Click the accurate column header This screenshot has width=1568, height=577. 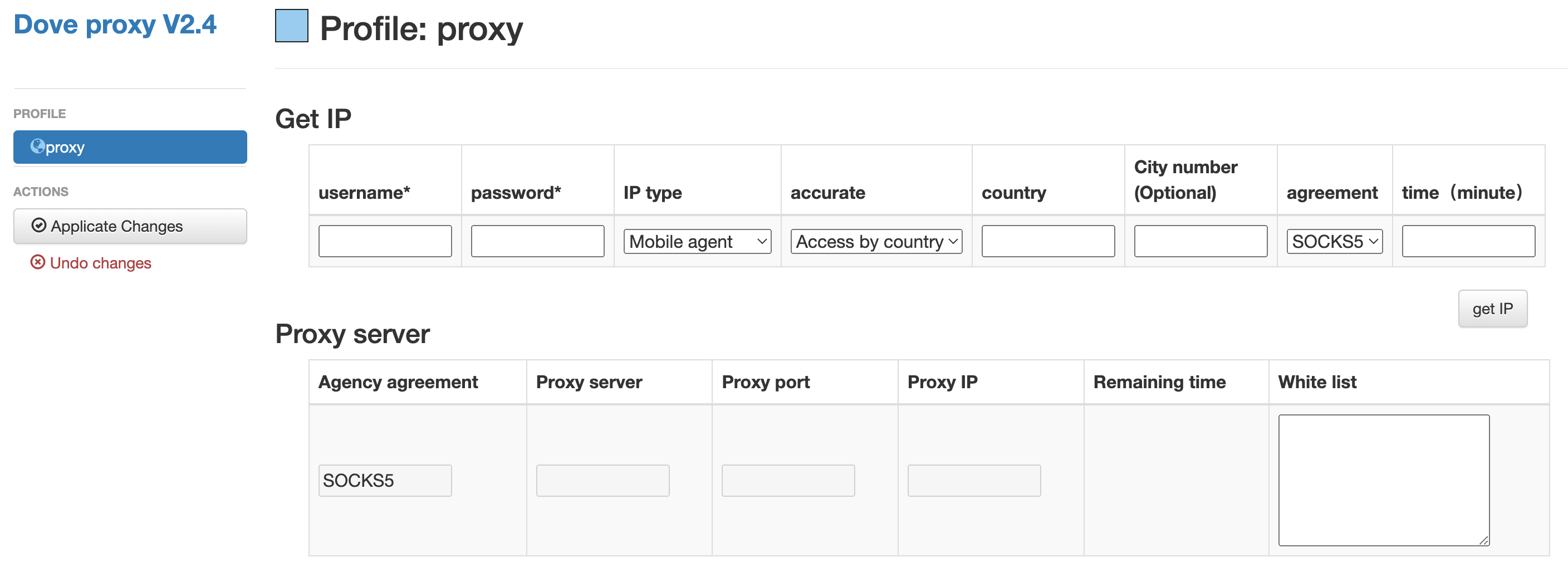point(828,193)
